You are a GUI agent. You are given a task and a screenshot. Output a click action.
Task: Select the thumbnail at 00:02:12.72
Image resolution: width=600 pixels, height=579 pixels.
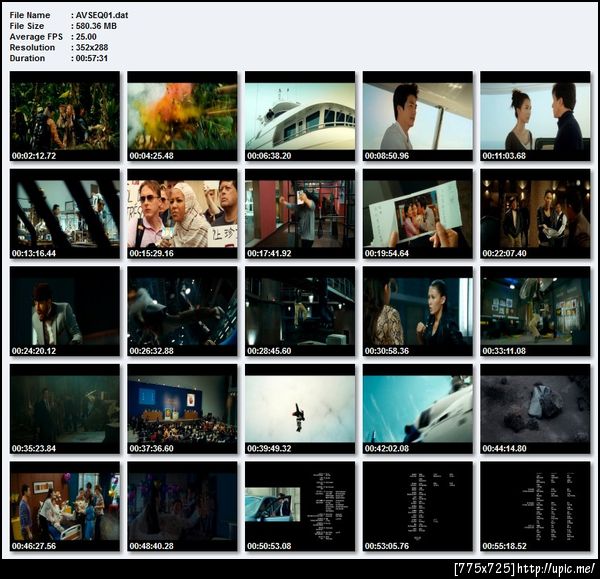pyautogui.click(x=65, y=116)
